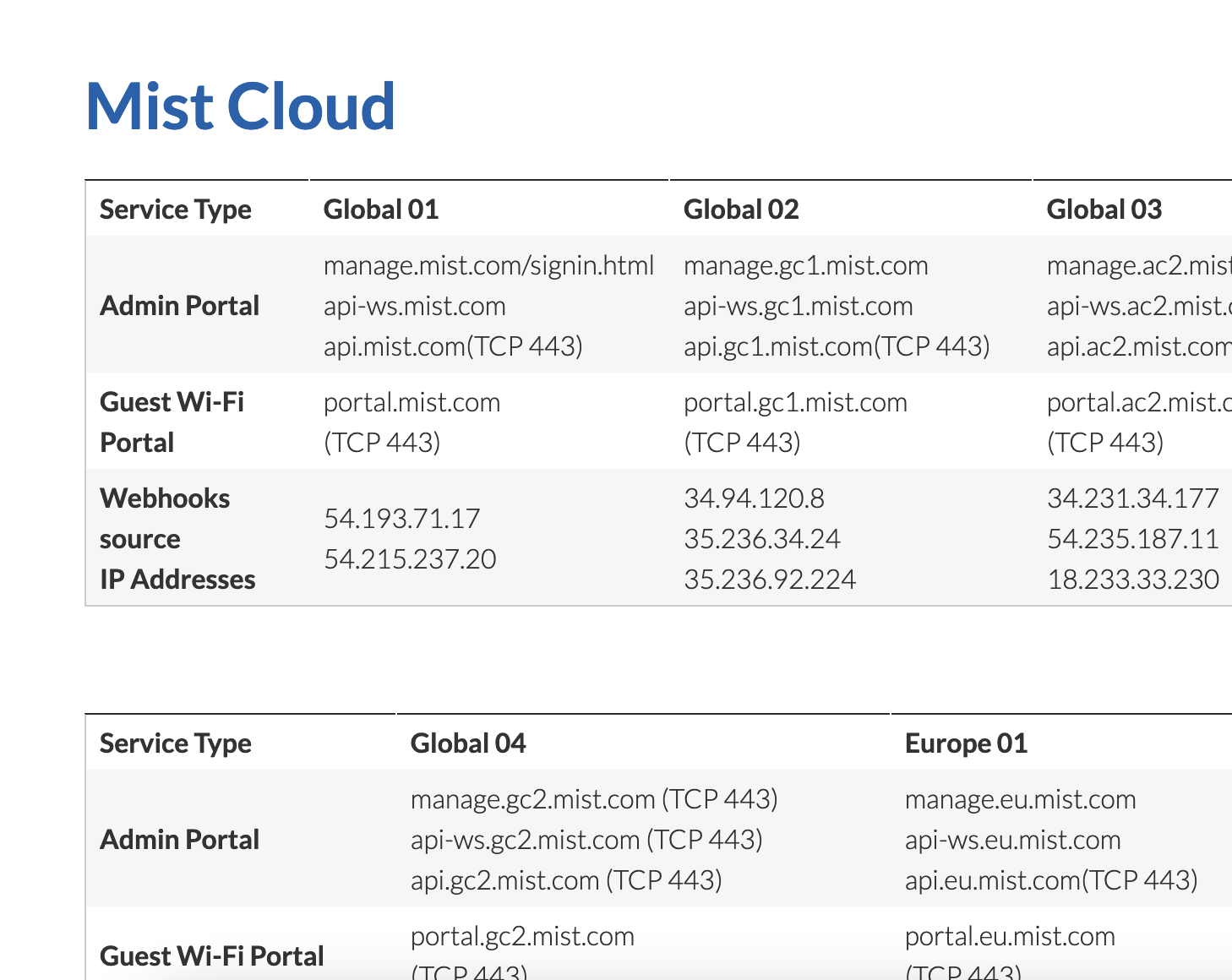Click "api-ws.gc2.mist.com (TCP 443)" entry
Image resolution: width=1232 pixels, height=980 pixels.
pos(586,841)
